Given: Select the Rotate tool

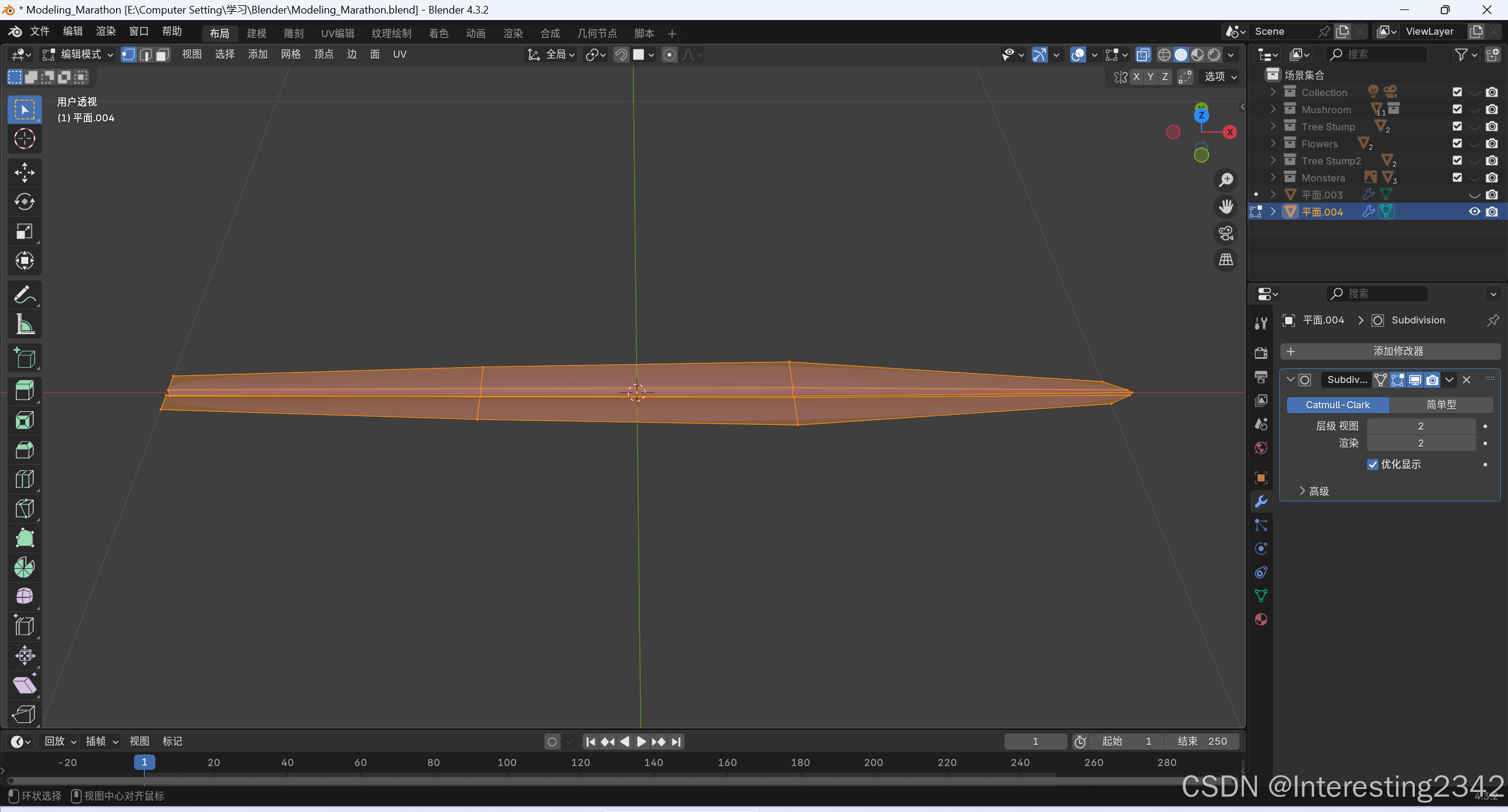Looking at the screenshot, I should pyautogui.click(x=24, y=202).
